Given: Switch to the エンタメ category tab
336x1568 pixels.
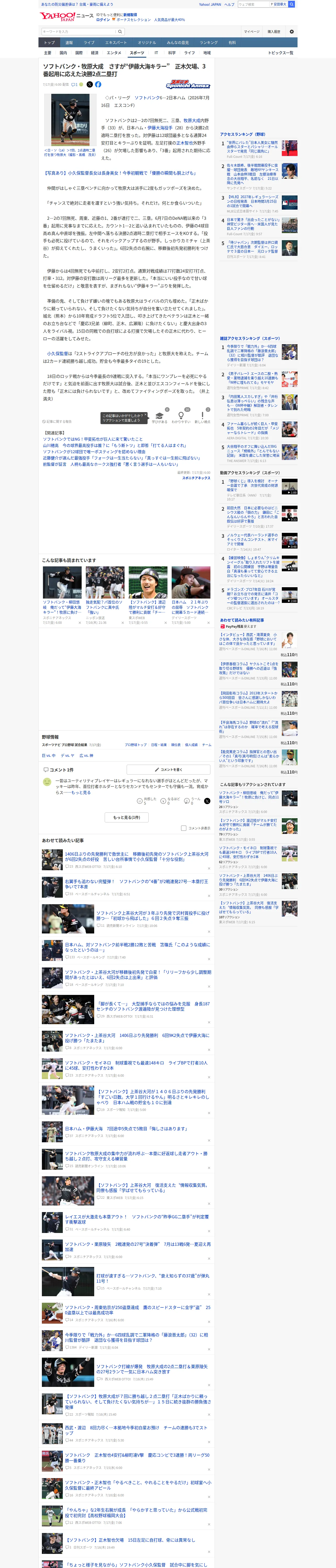Looking at the screenshot, I should 114,53.
